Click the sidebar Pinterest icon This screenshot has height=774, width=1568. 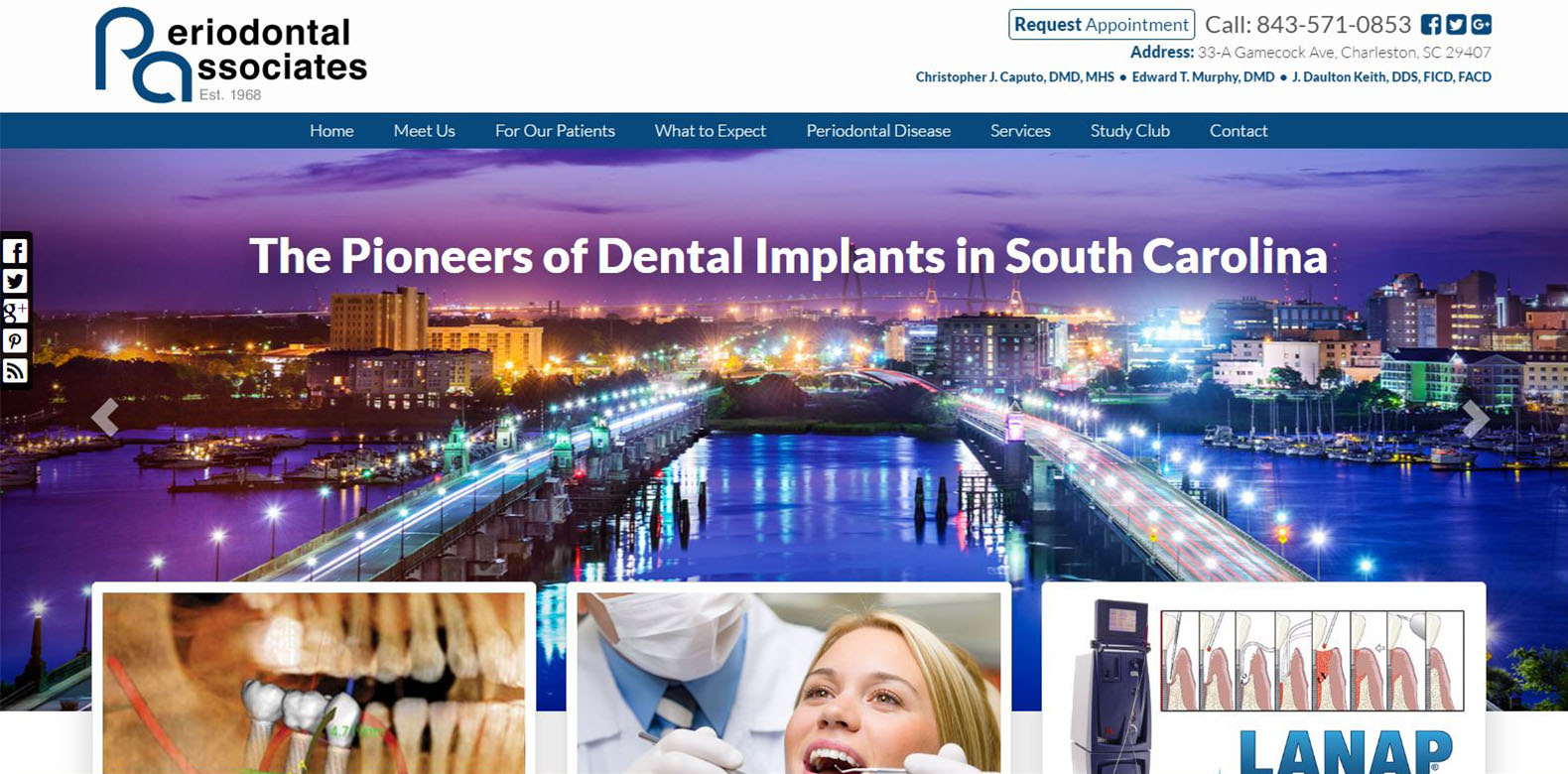pyautogui.click(x=15, y=340)
